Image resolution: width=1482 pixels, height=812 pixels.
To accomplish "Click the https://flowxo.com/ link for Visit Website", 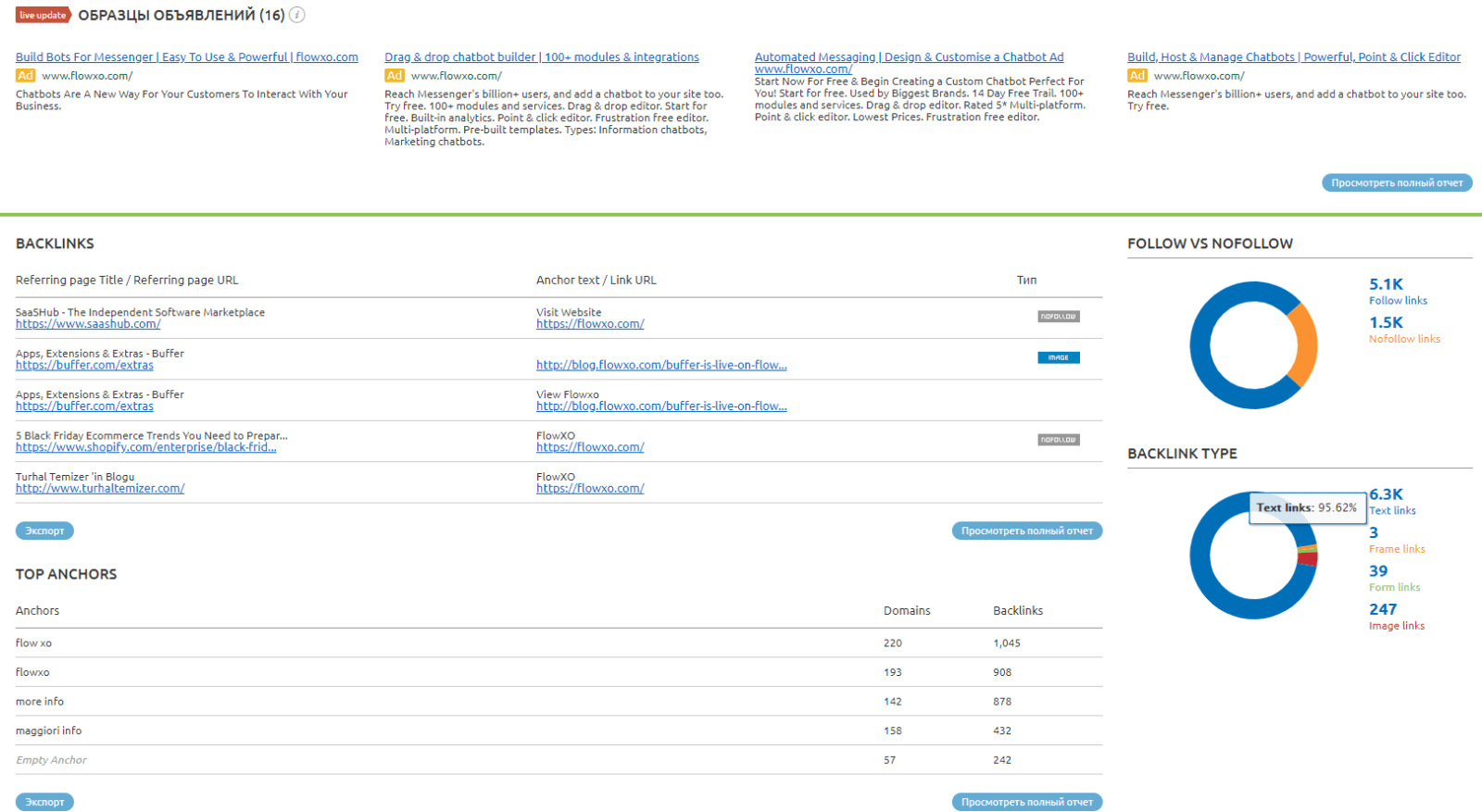I will [590, 324].
